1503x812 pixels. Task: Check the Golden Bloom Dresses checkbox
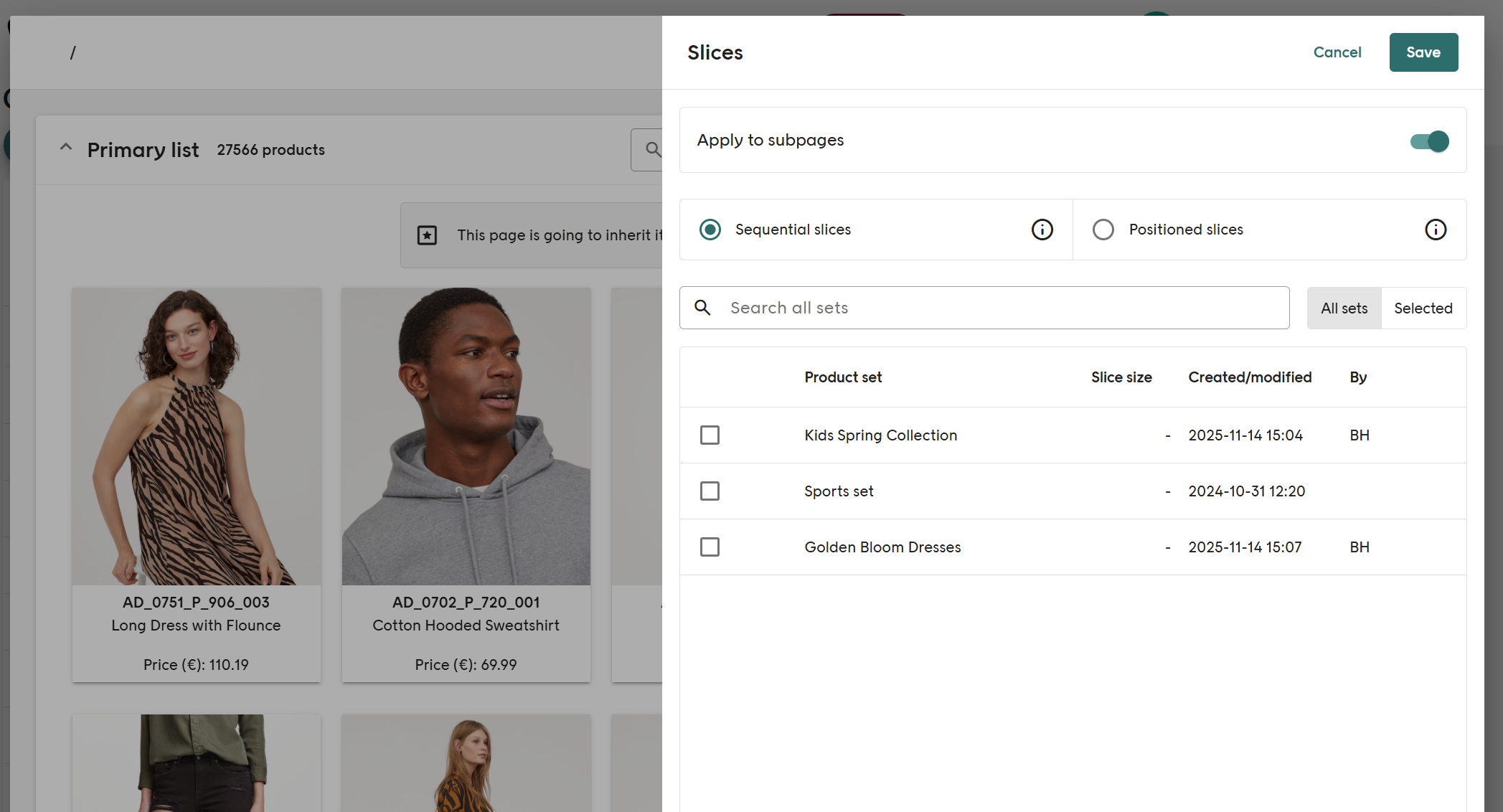click(710, 547)
